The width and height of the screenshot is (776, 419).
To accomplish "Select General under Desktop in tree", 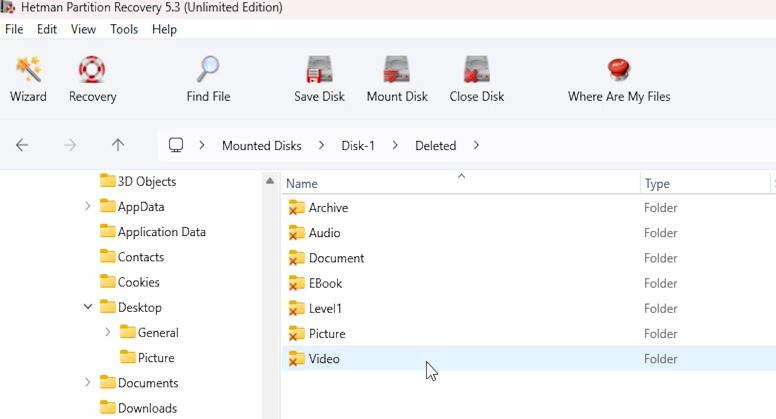I will 158,333.
